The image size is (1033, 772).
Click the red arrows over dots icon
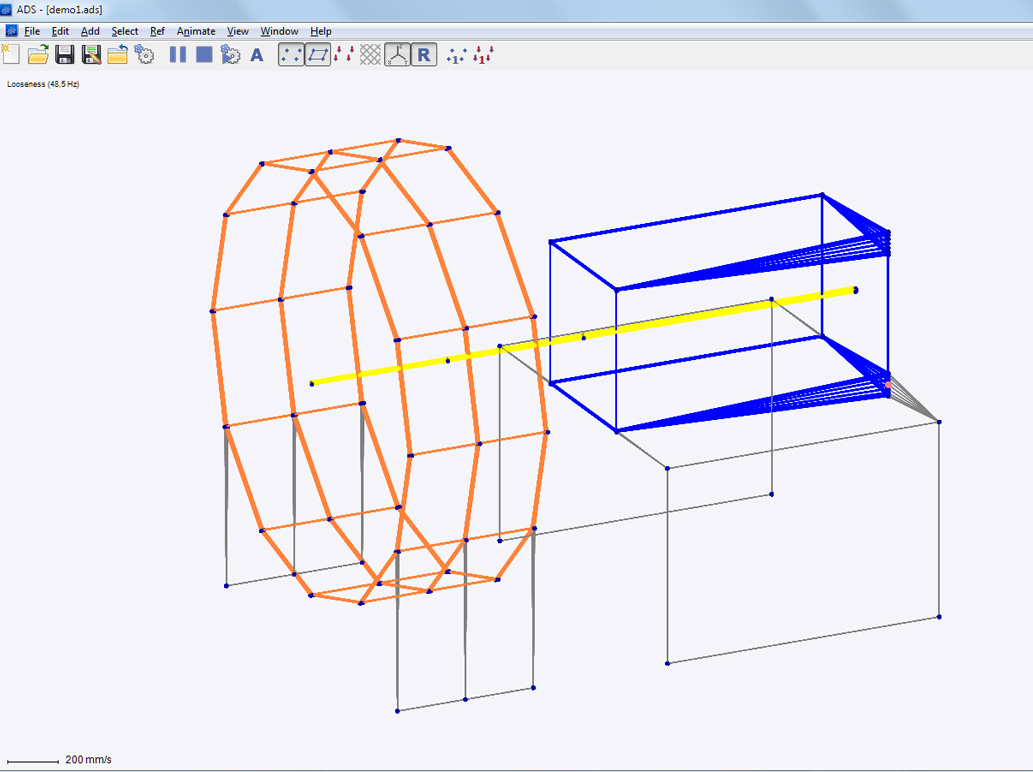click(x=344, y=55)
